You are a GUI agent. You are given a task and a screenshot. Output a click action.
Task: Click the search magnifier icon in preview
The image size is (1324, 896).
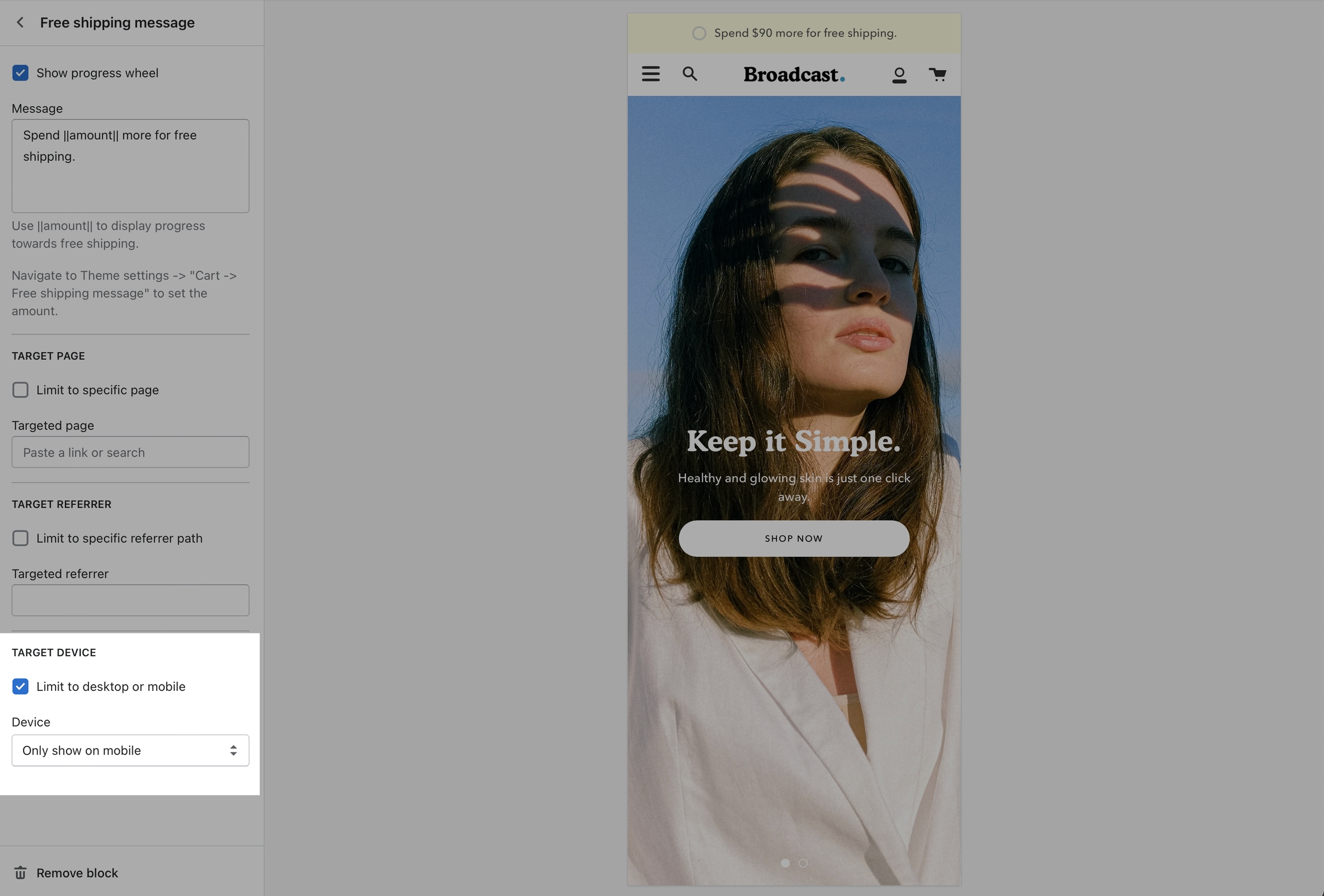click(690, 74)
